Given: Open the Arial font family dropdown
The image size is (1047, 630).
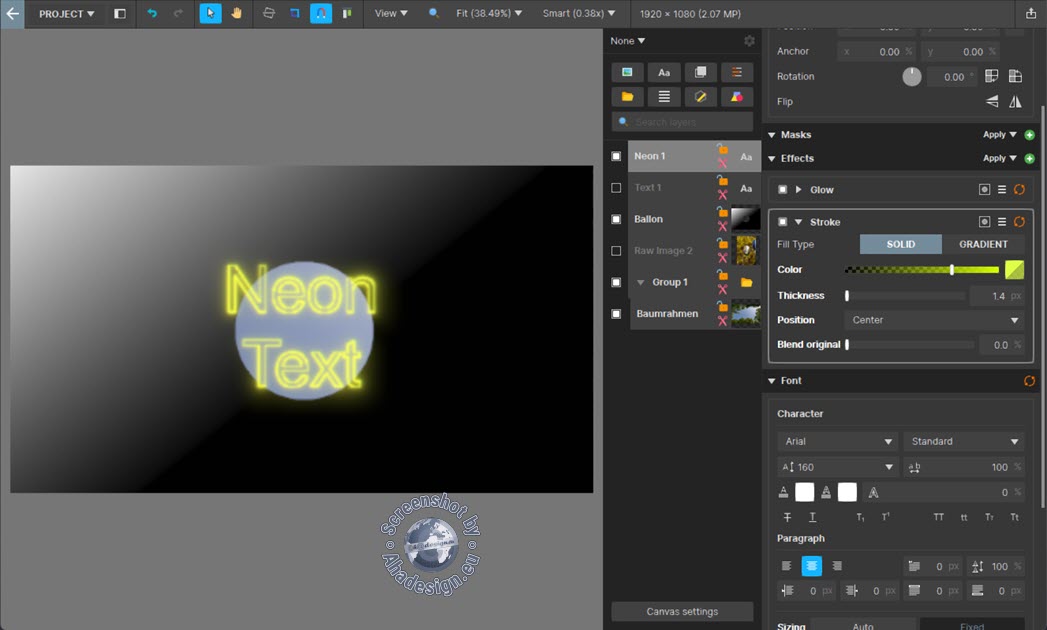Looking at the screenshot, I should tap(837, 442).
